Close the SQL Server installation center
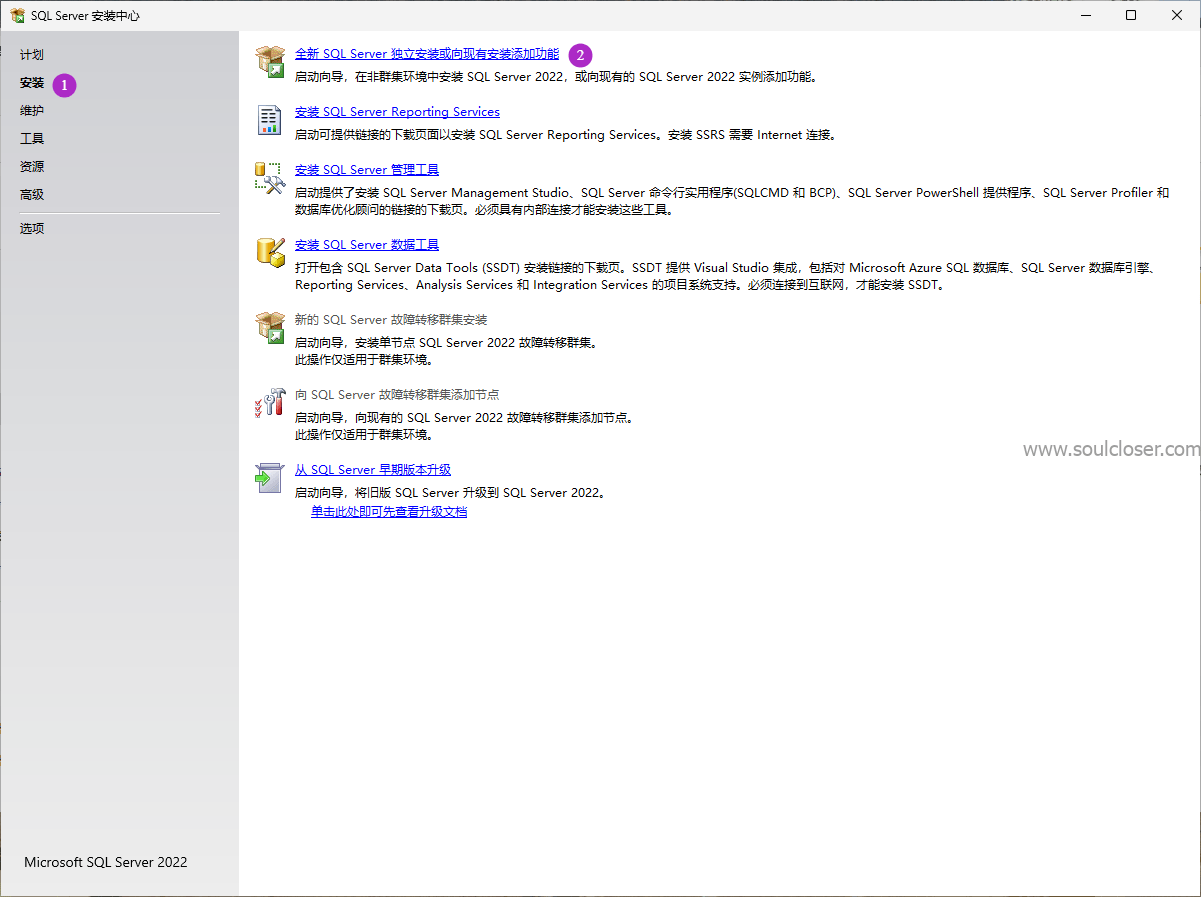 [x=1177, y=15]
